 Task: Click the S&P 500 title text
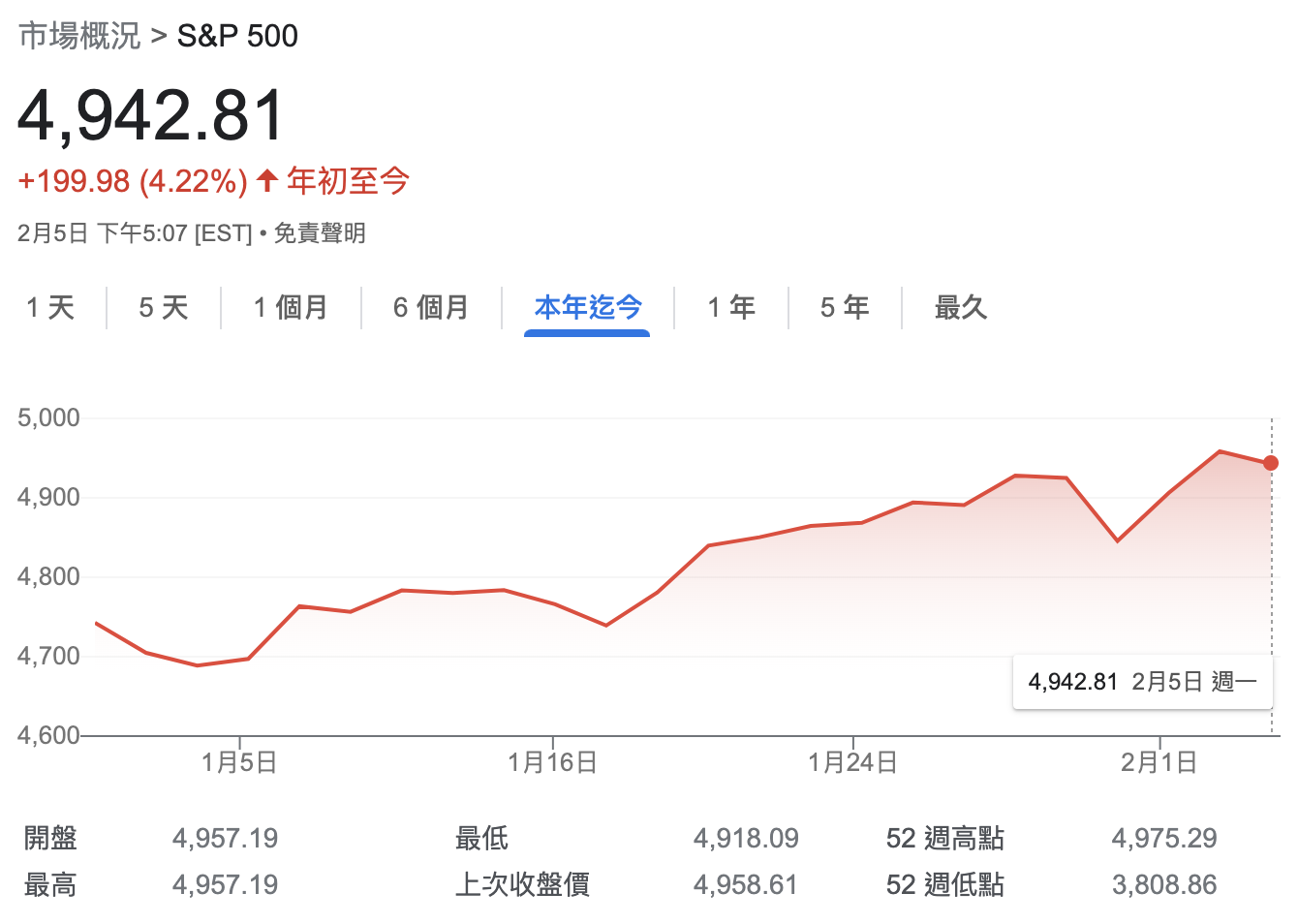point(237,36)
